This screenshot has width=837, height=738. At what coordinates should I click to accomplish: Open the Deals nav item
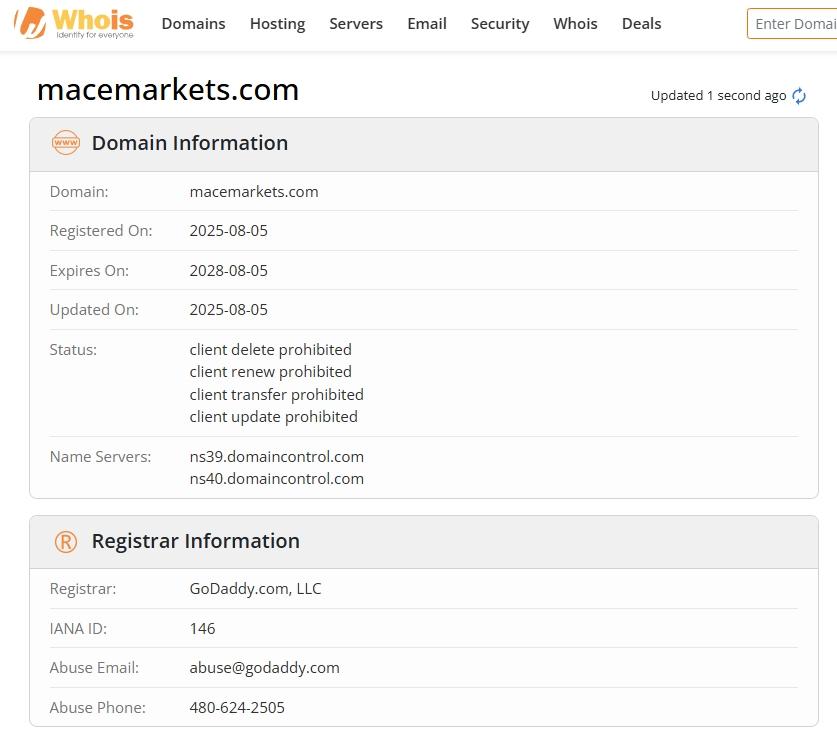[642, 23]
